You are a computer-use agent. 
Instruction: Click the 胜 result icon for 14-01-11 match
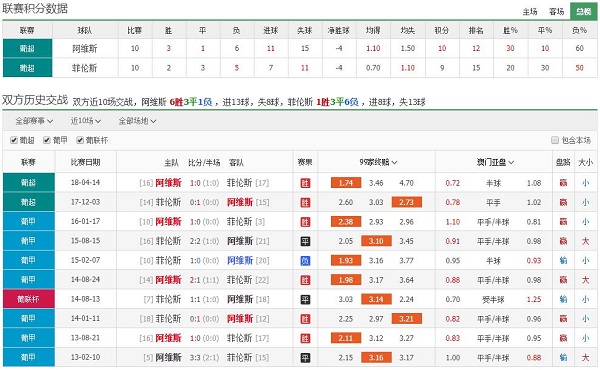tap(305, 319)
